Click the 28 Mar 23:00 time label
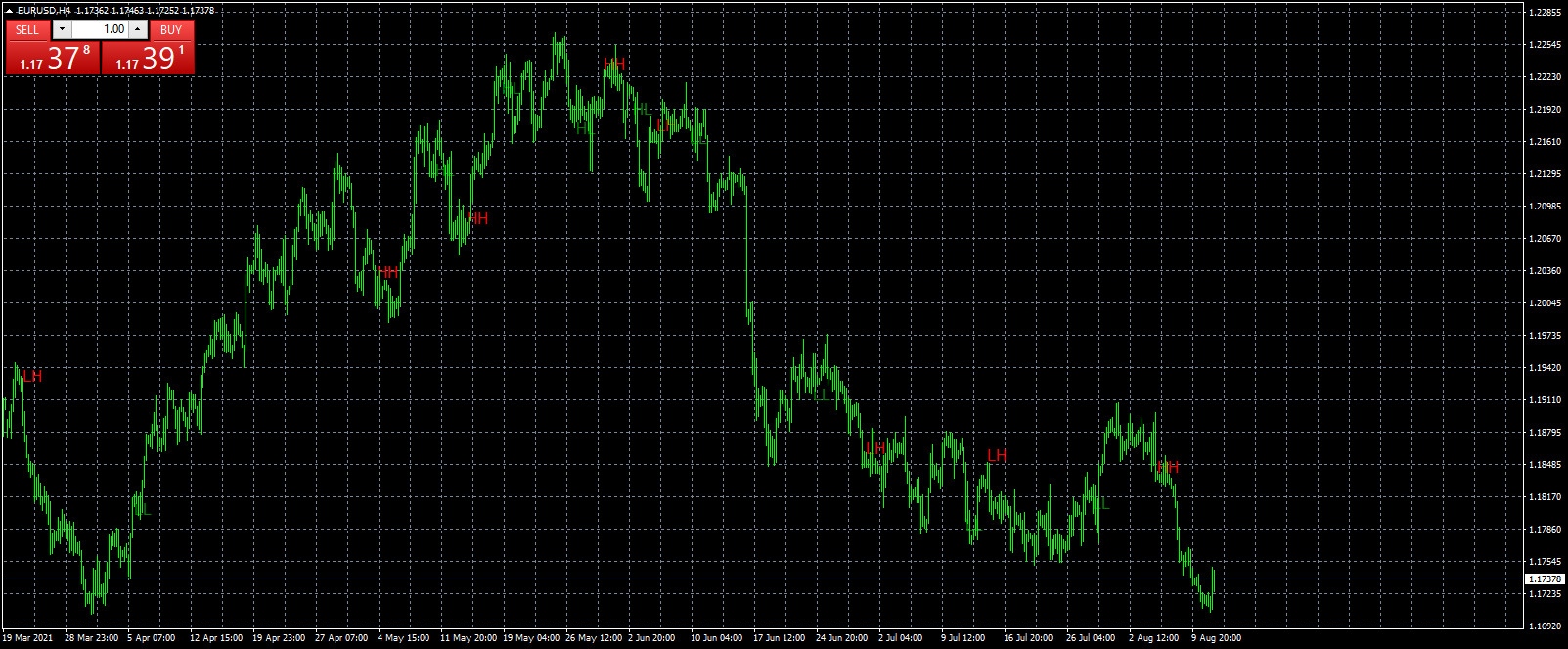 tap(91, 638)
